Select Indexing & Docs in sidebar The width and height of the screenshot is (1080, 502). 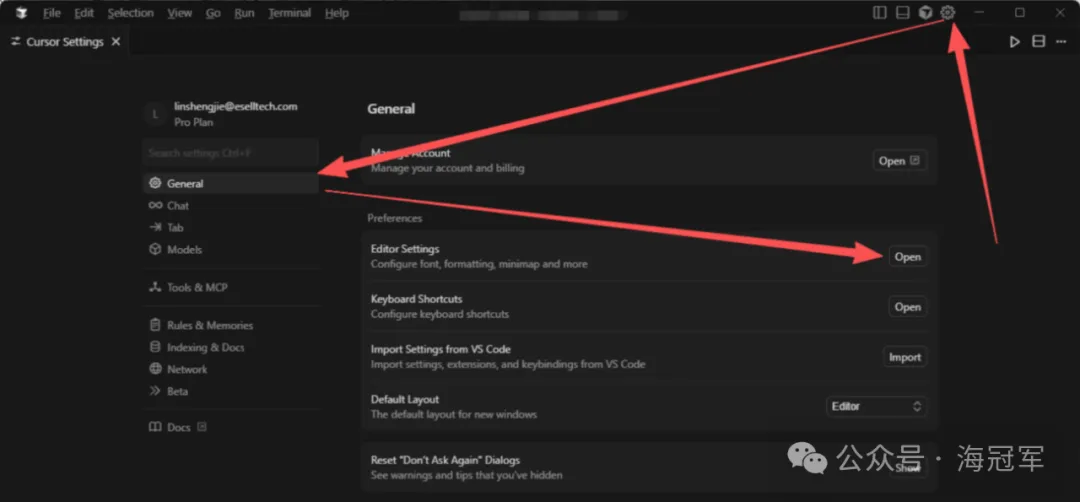pyautogui.click(x=231, y=348)
